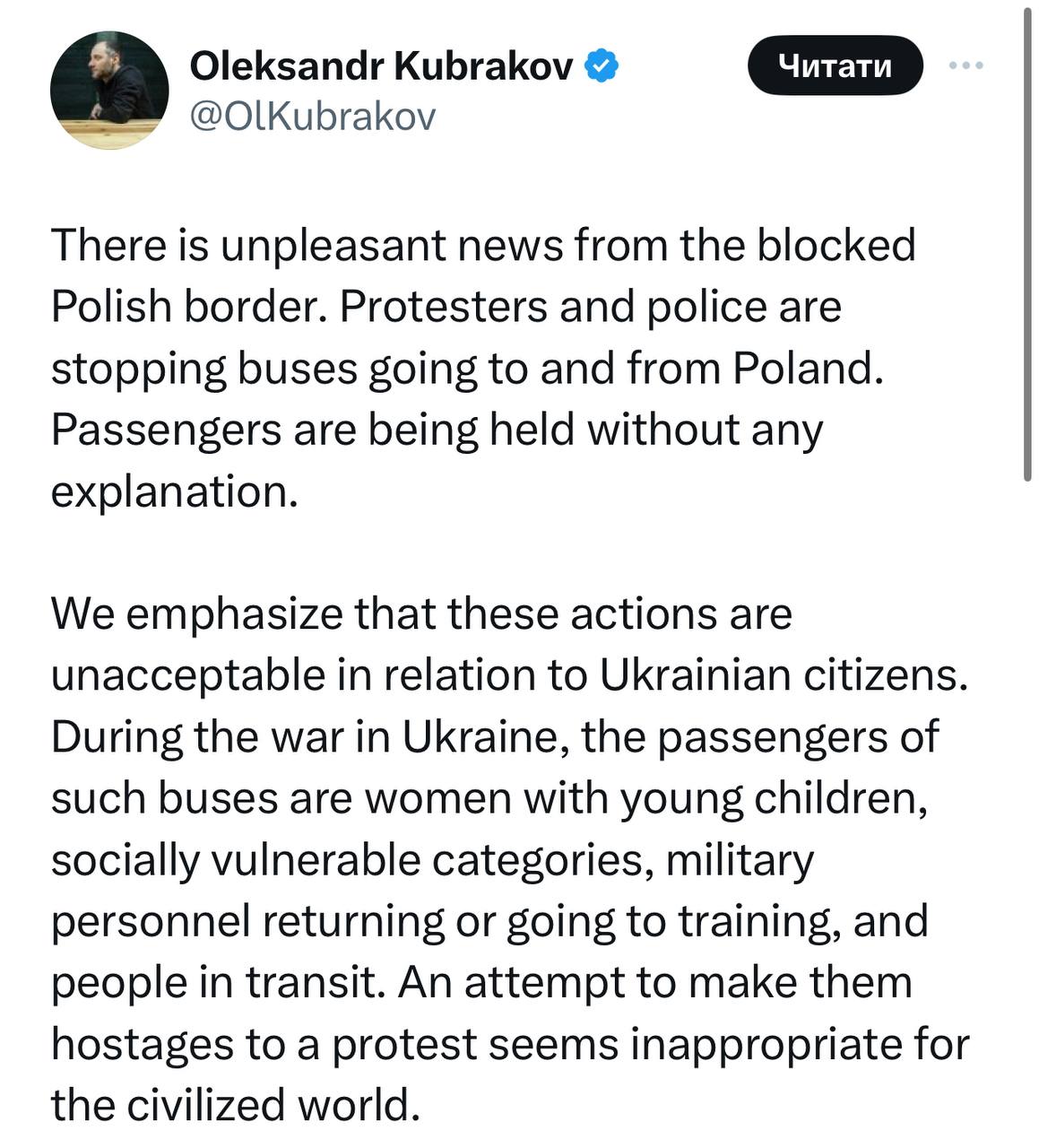1039x1148 pixels.
Task: Click the word "explanation." in the tweet
Action: tap(174, 491)
